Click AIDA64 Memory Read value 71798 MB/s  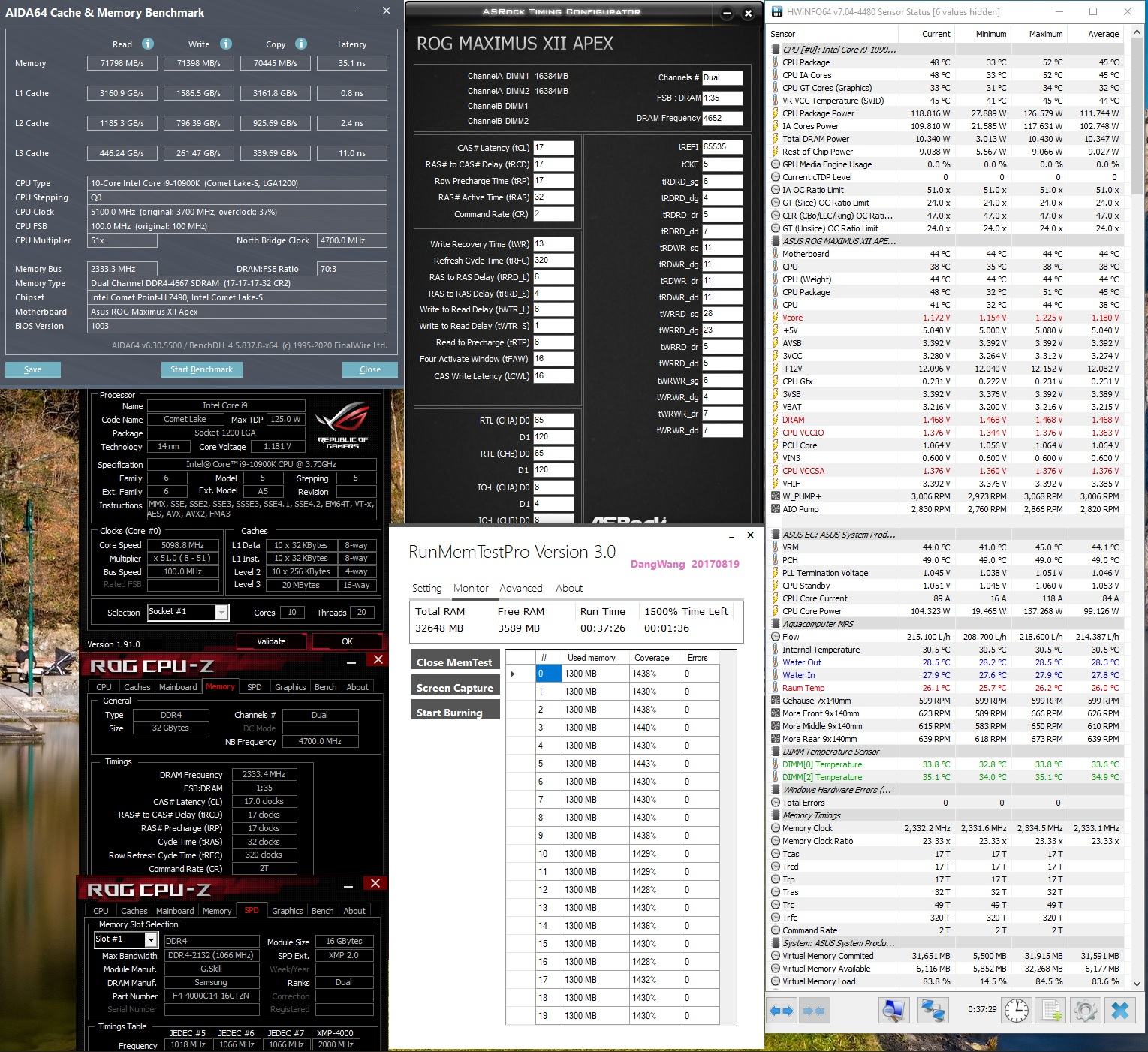pyautogui.click(x=122, y=63)
